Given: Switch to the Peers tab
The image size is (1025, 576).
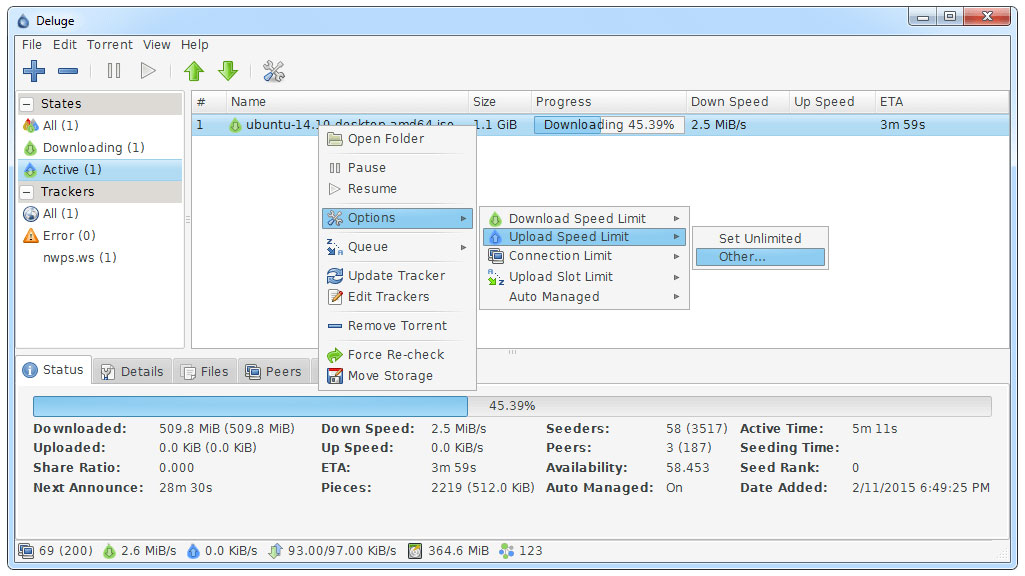Looking at the screenshot, I should pyautogui.click(x=274, y=372).
